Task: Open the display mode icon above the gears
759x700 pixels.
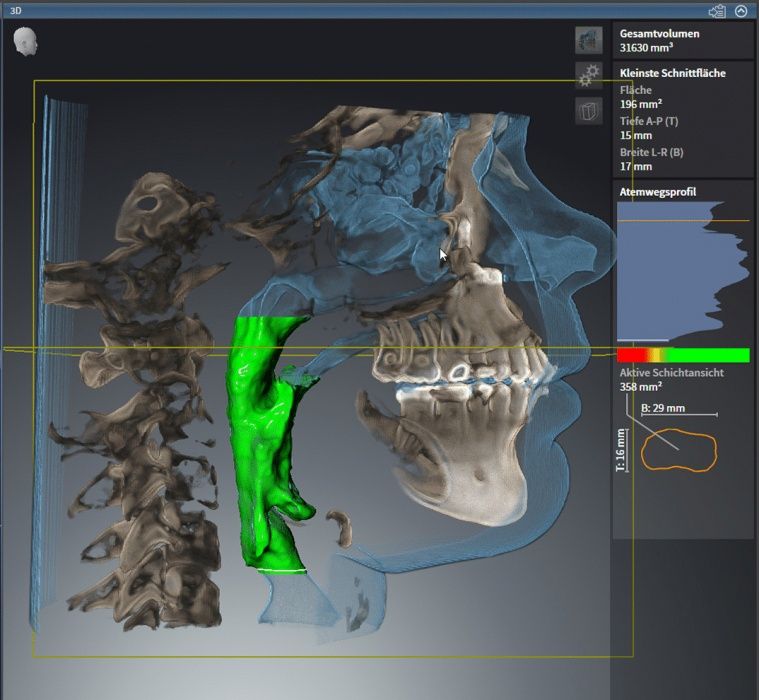Action: coord(589,40)
